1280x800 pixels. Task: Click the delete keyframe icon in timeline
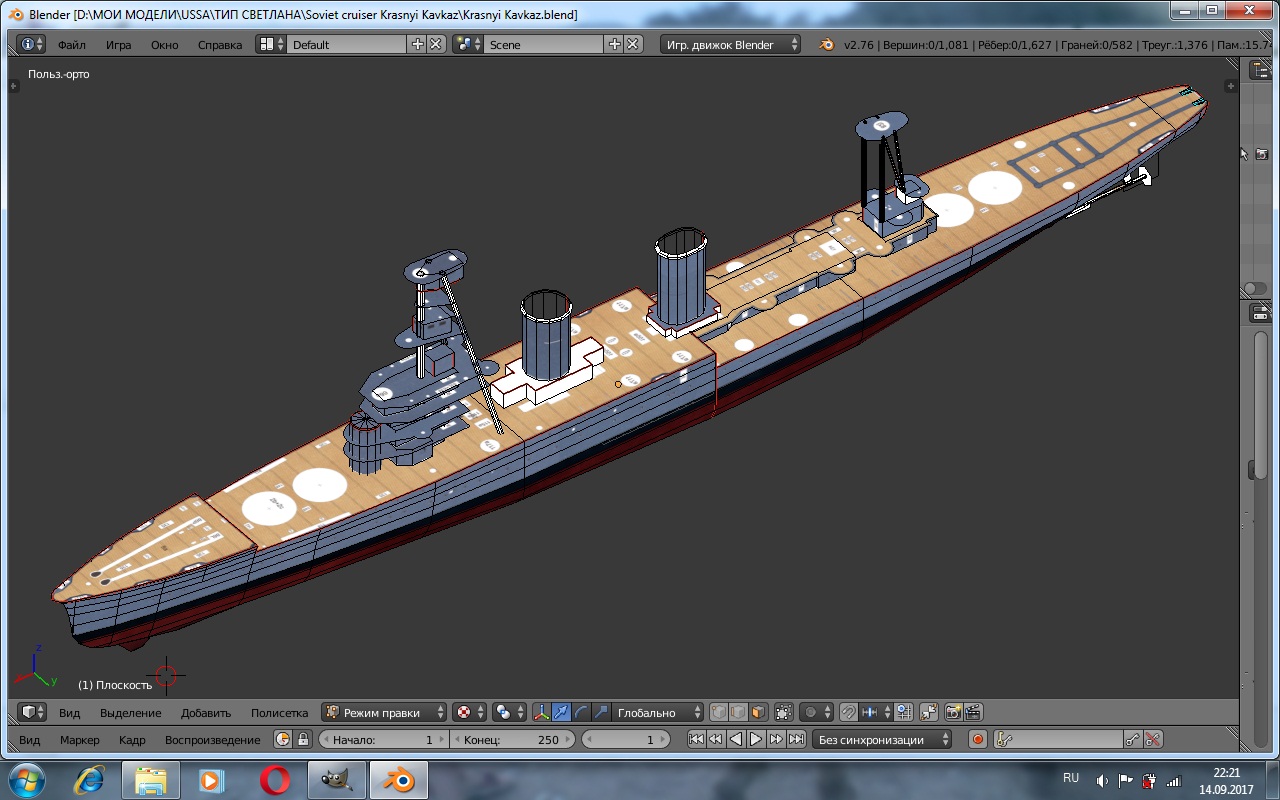(1153, 740)
